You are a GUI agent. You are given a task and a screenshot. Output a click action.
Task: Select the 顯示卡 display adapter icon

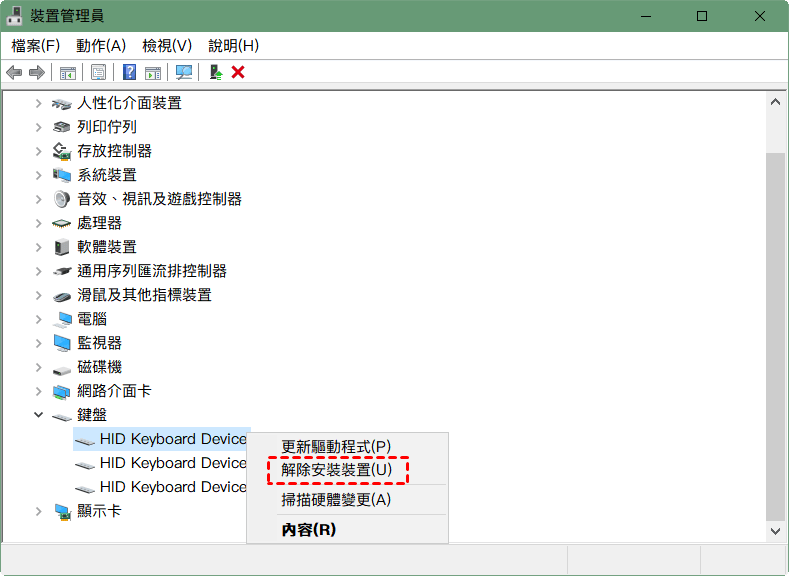62,512
